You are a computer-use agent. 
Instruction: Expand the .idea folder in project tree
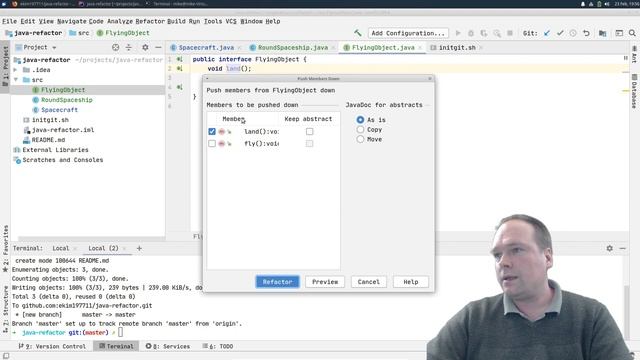coord(16,70)
